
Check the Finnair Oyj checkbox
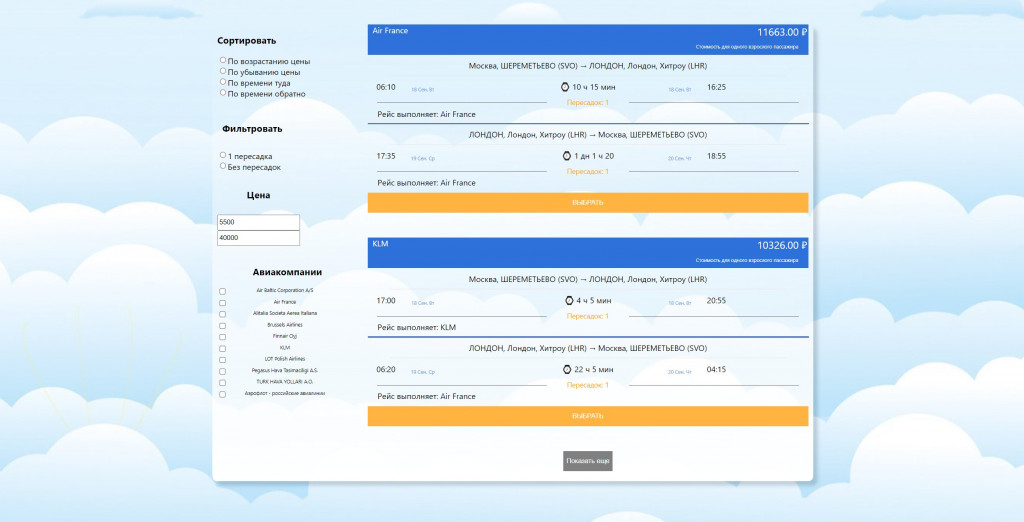(223, 337)
